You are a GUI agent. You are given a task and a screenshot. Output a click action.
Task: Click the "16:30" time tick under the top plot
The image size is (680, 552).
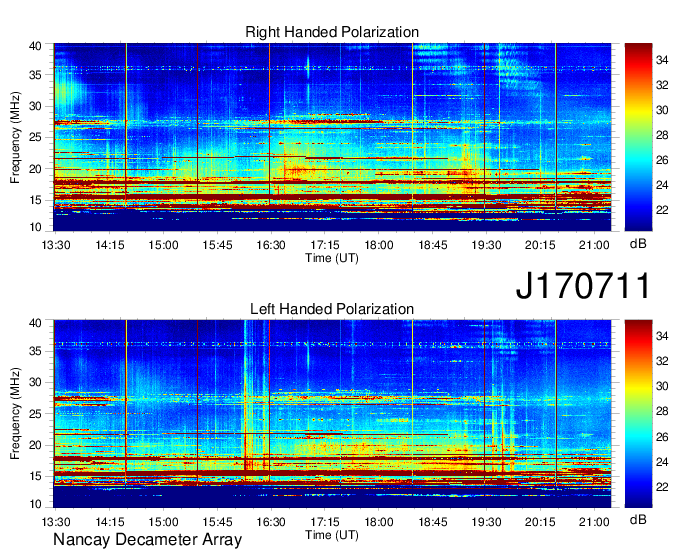pos(271,245)
